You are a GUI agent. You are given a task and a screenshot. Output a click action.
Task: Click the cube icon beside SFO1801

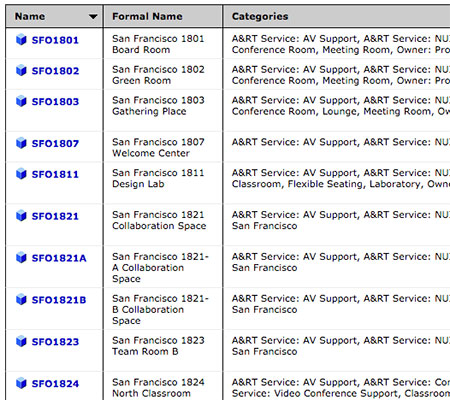click(x=21, y=40)
